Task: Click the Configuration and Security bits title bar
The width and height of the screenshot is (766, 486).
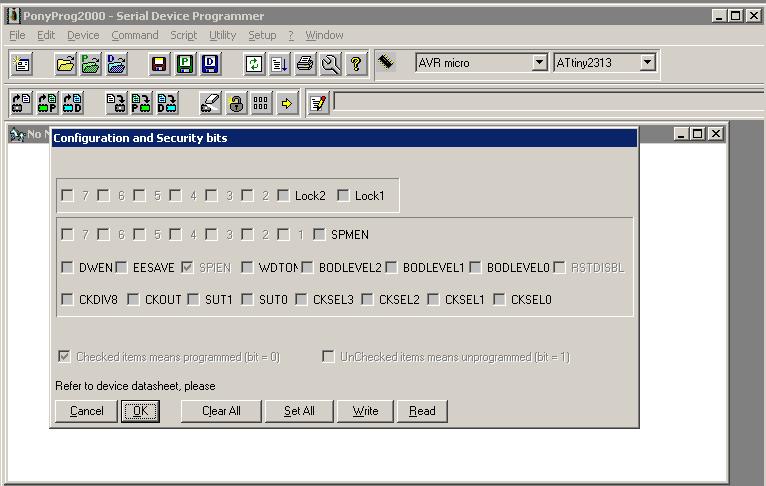Action: pos(344,138)
